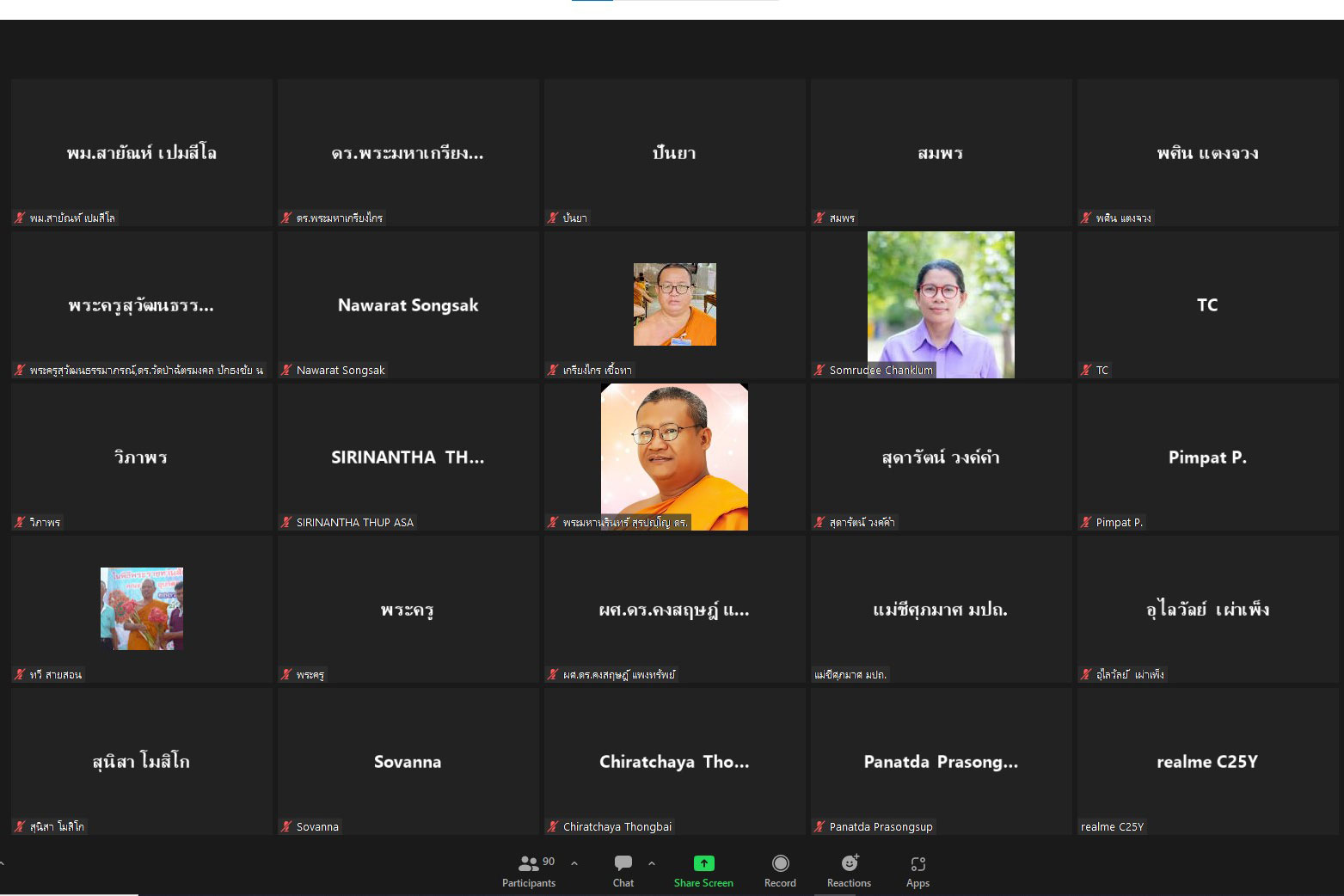Click the Panatda Prasongsup name label
Image resolution: width=1344 pixels, height=896 pixels.
click(x=881, y=826)
